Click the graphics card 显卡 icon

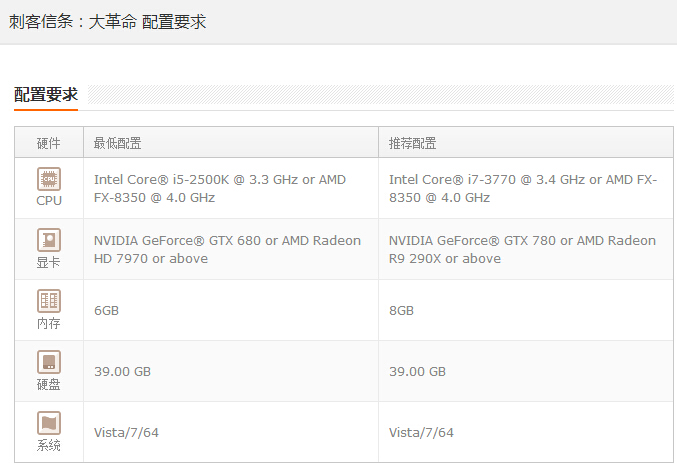pos(49,240)
